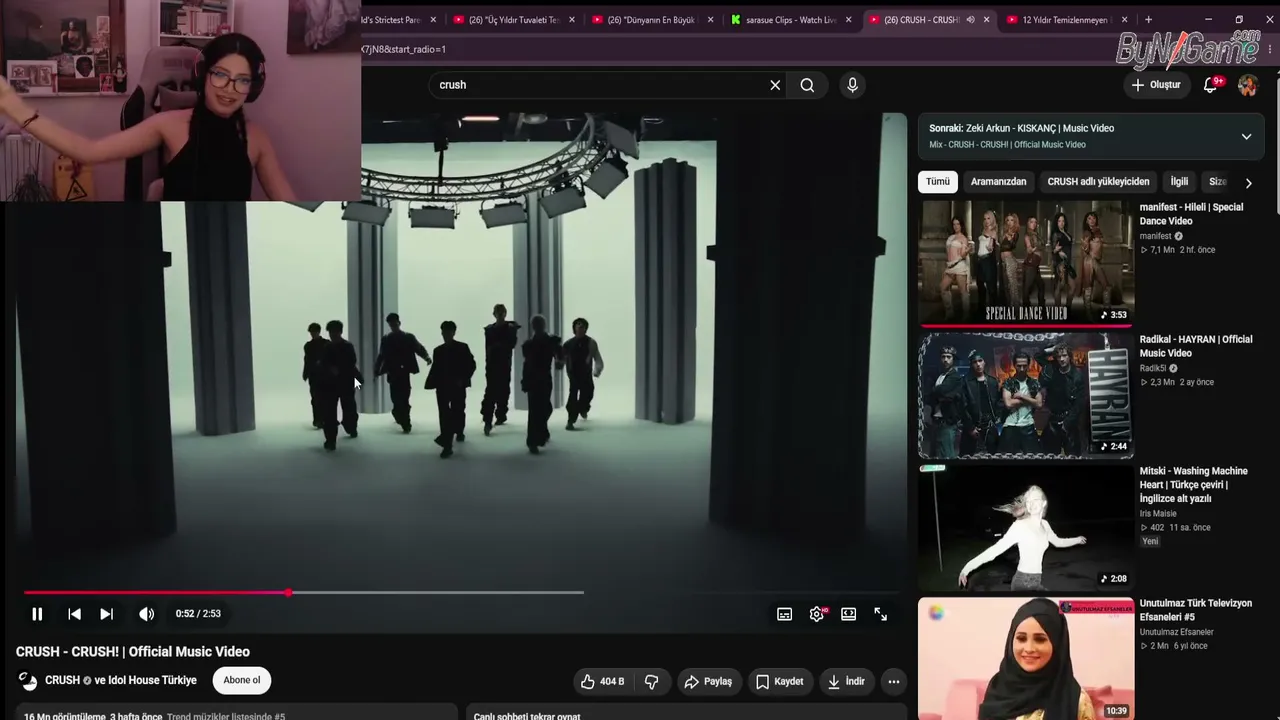Share the video with Paylaş

click(708, 682)
